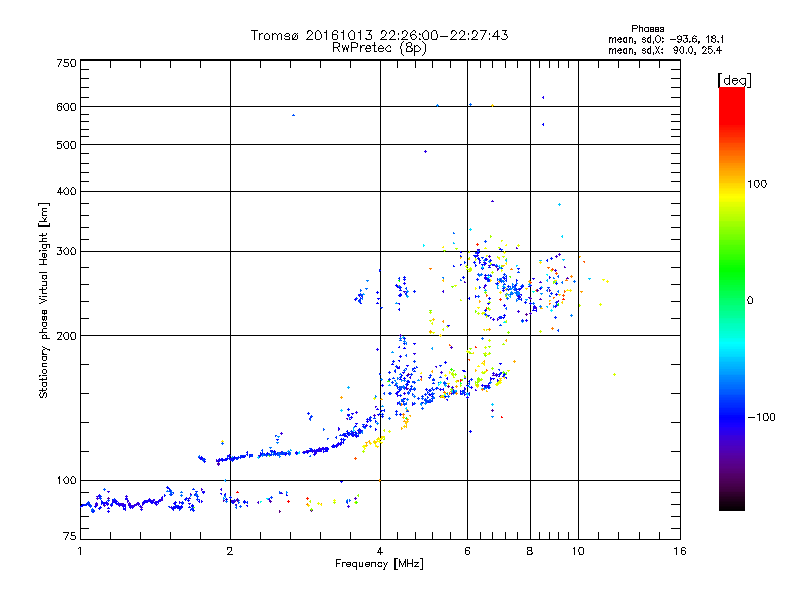Click the x-axis tick label '1'
This screenshot has height=600, width=800.
tap(80, 551)
